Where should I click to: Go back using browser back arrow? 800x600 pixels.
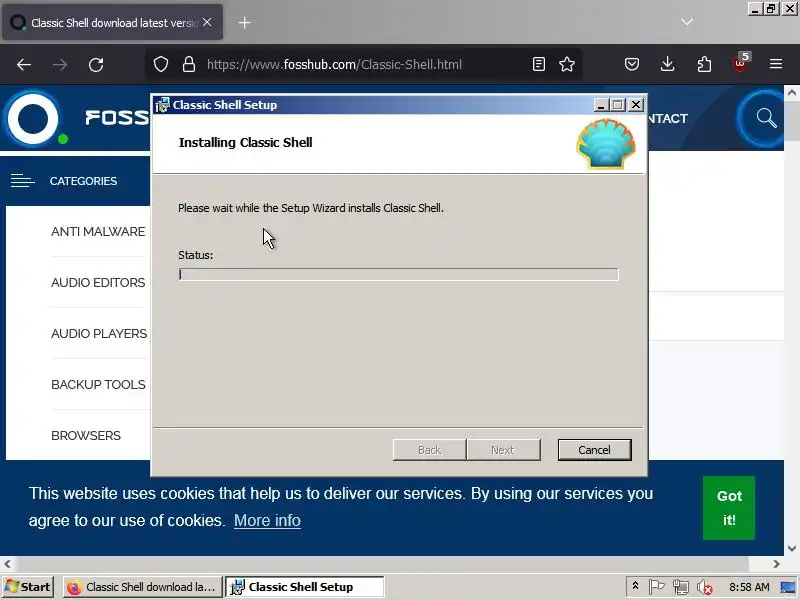24,65
